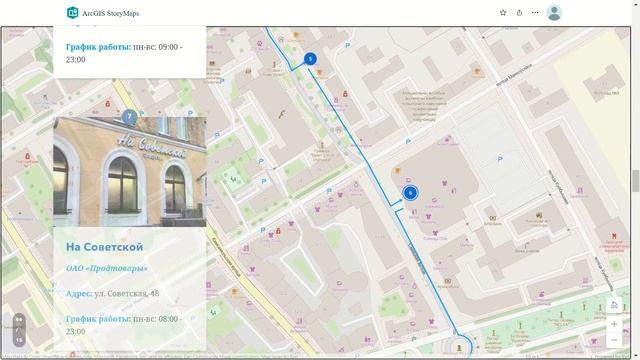Click the slide counter 04 / 15
This screenshot has width=640, height=360.
[x=19, y=330]
